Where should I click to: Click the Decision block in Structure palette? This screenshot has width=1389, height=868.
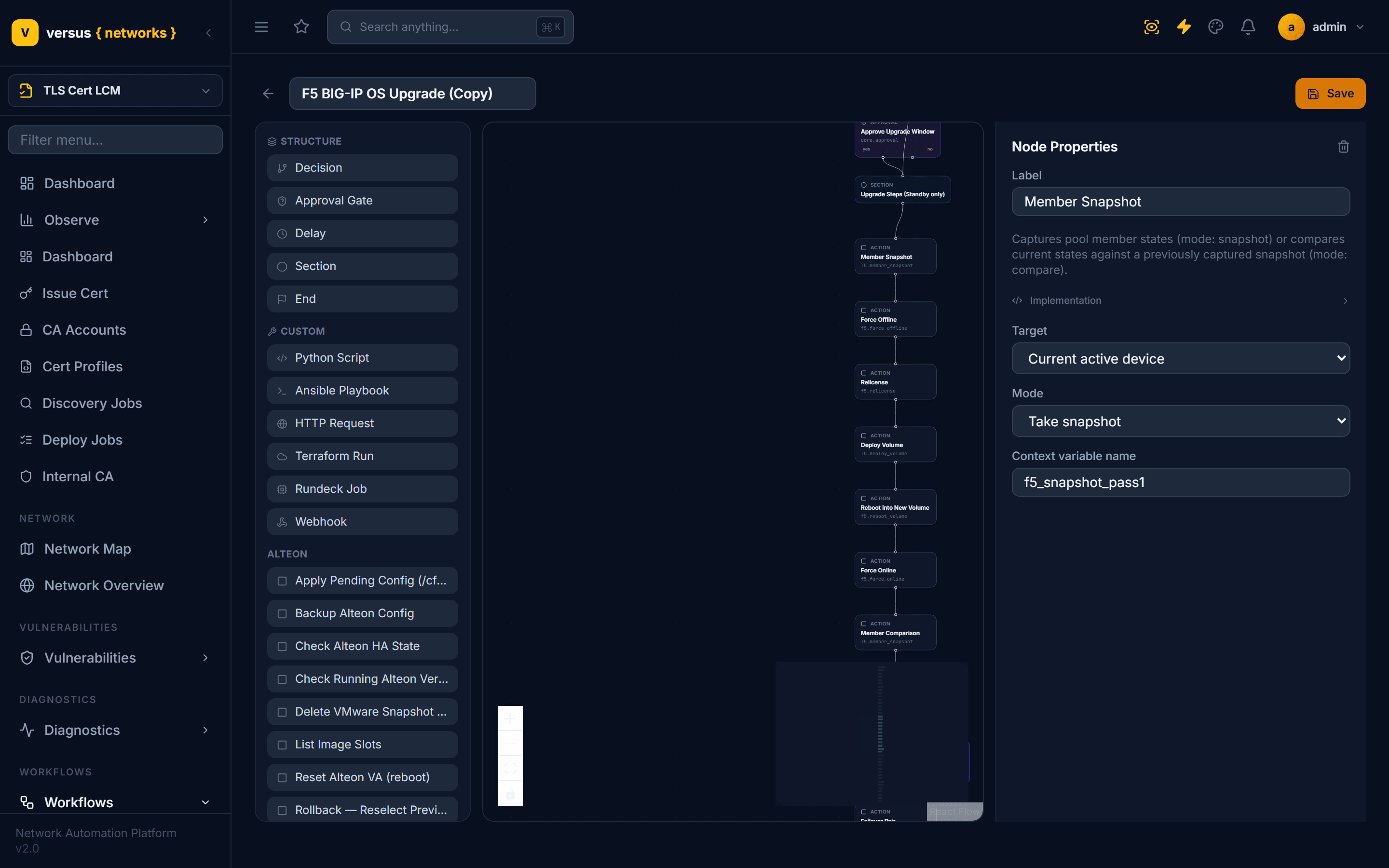coord(362,168)
